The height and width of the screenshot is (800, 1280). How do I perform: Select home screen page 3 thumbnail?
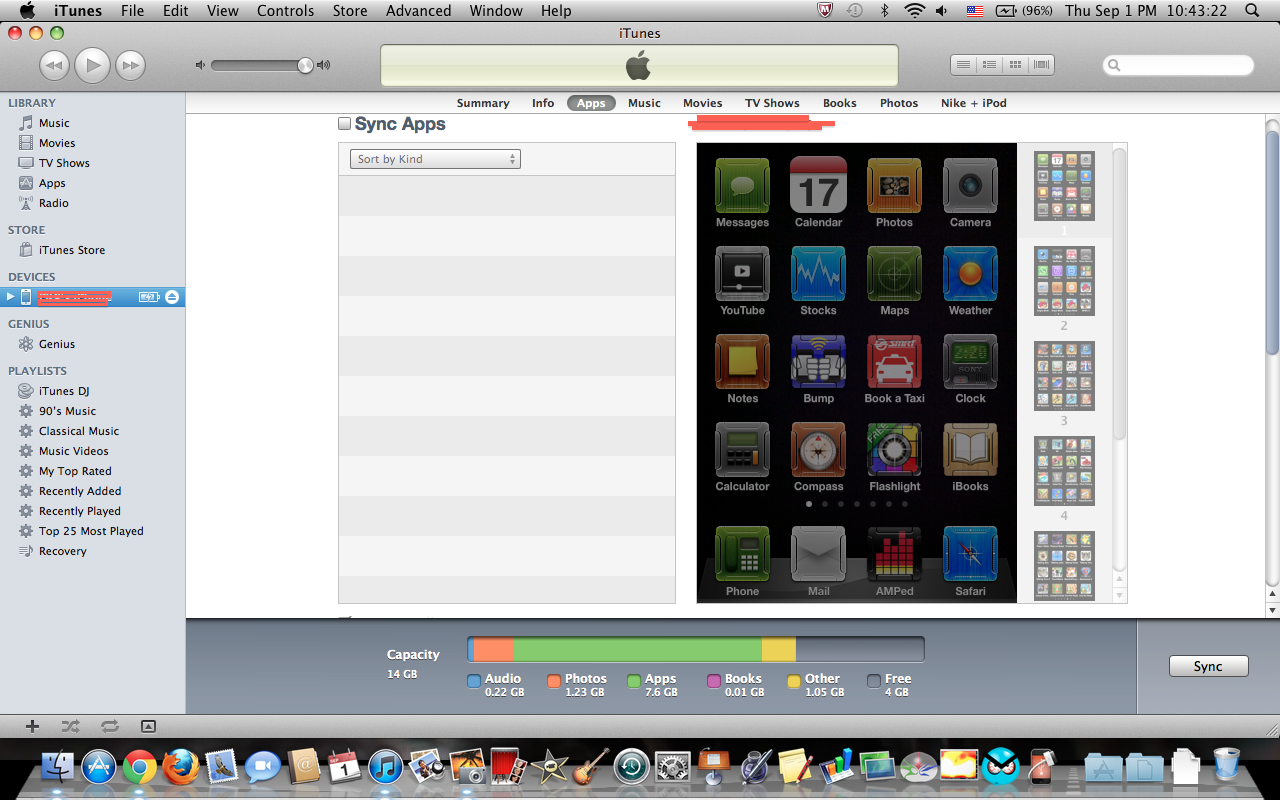(x=1064, y=376)
